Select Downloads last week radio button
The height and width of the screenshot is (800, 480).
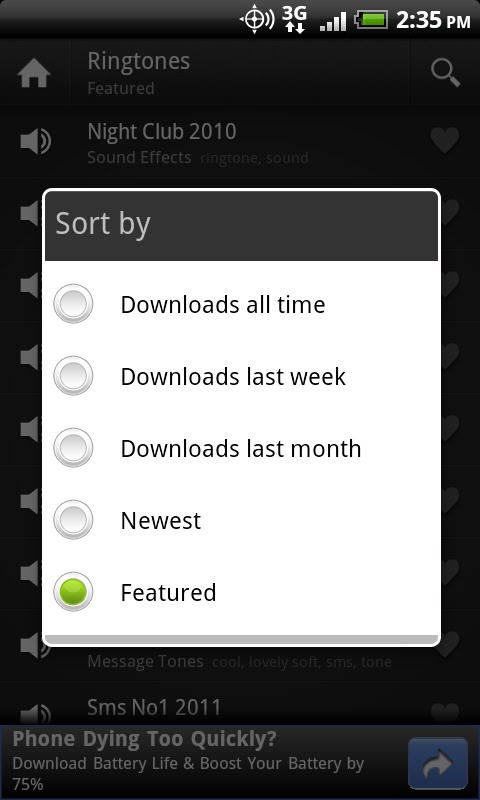73,376
